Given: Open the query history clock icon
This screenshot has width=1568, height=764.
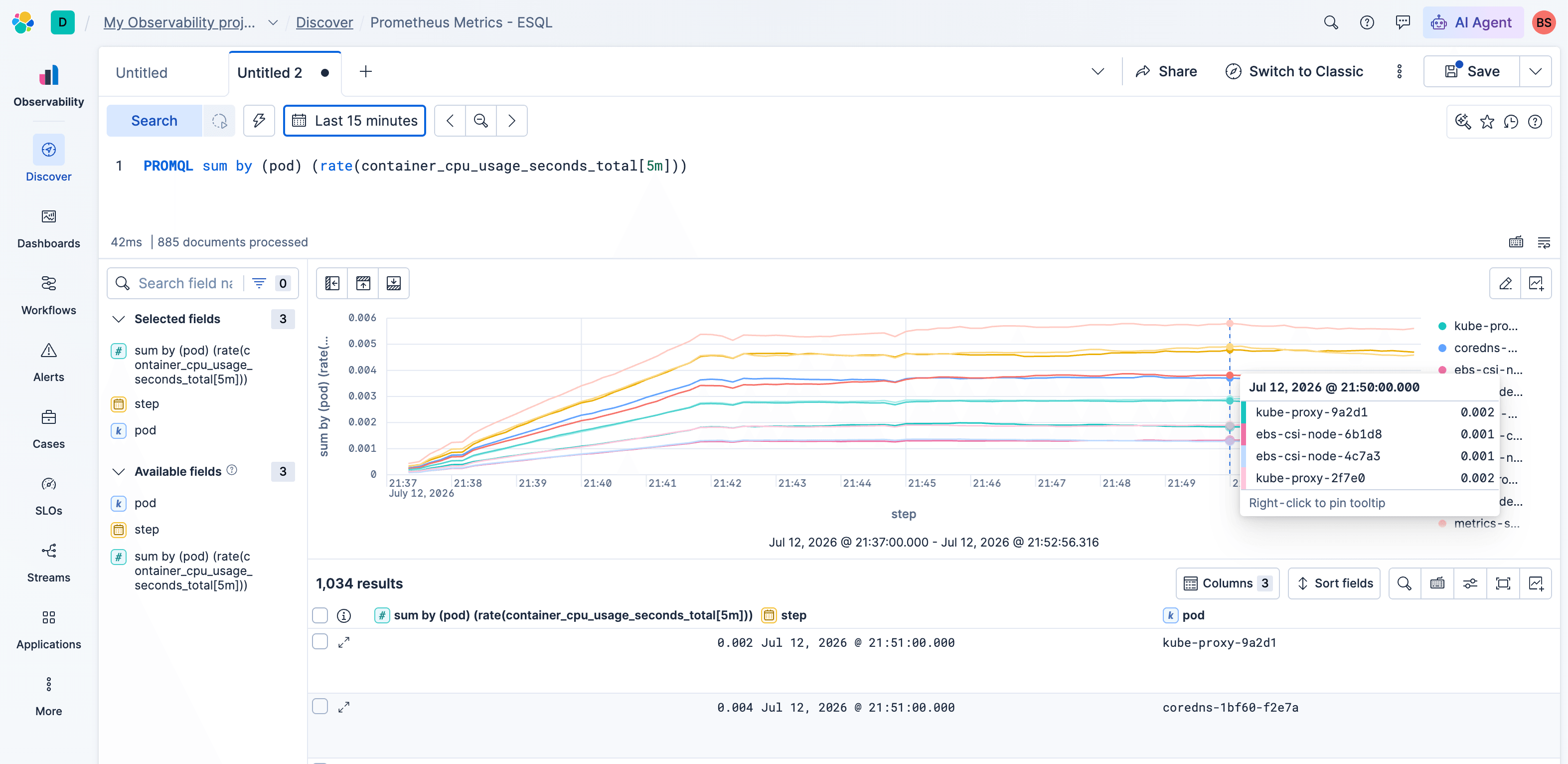Looking at the screenshot, I should pos(1511,122).
